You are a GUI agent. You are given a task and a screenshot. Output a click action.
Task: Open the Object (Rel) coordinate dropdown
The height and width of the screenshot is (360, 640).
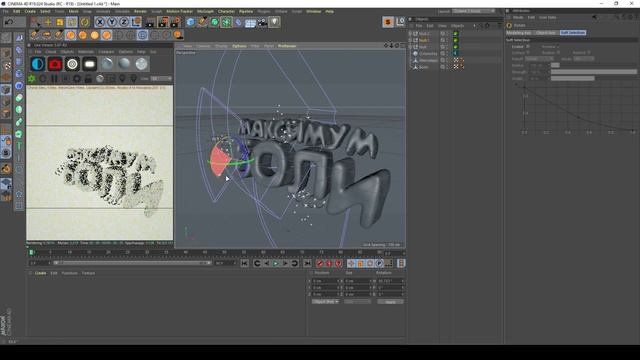[325, 302]
